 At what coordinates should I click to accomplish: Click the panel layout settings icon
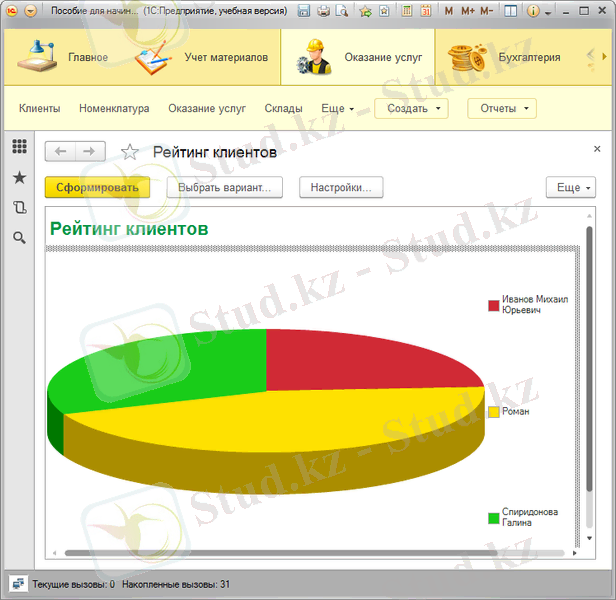(510, 11)
